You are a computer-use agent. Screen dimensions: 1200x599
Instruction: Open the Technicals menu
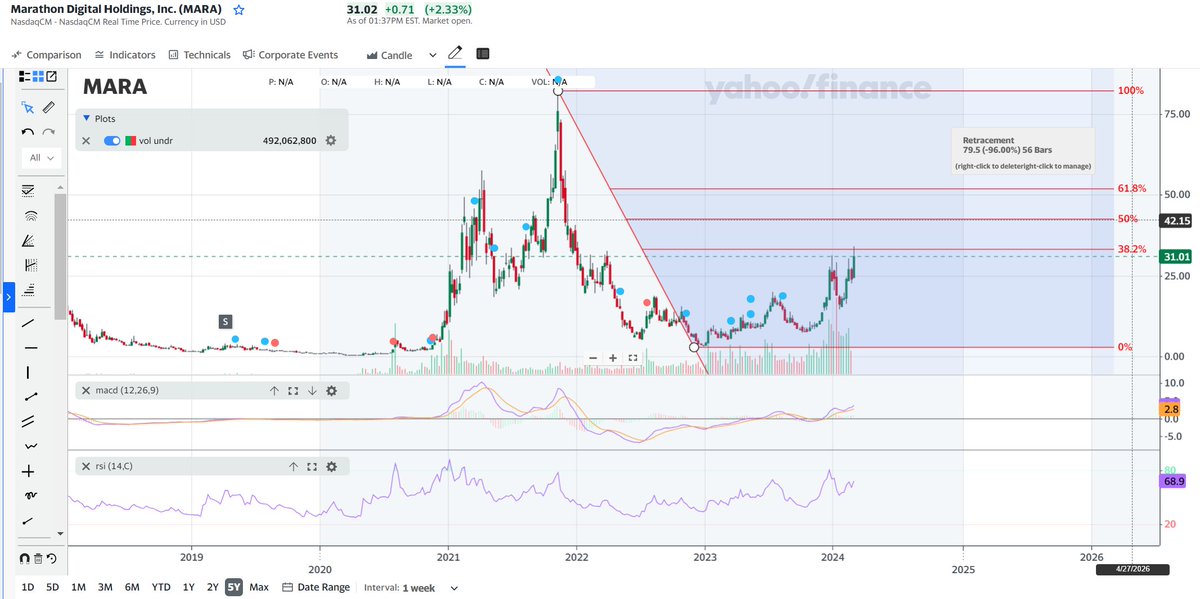(x=200, y=55)
